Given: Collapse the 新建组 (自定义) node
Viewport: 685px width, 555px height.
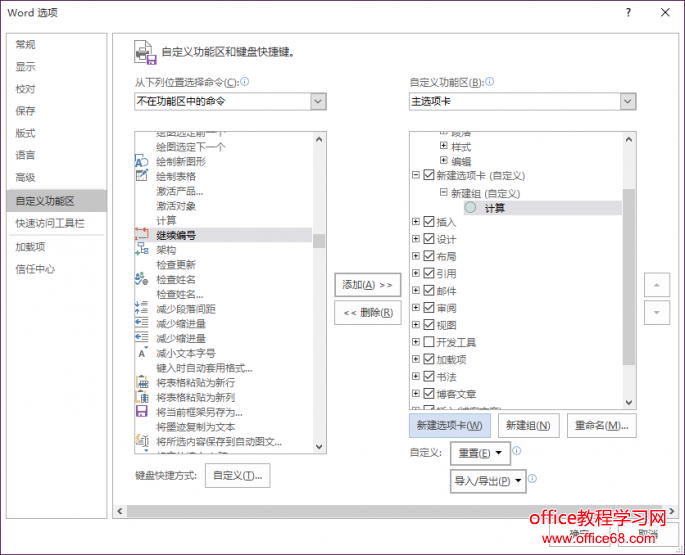Looking at the screenshot, I should tap(443, 192).
